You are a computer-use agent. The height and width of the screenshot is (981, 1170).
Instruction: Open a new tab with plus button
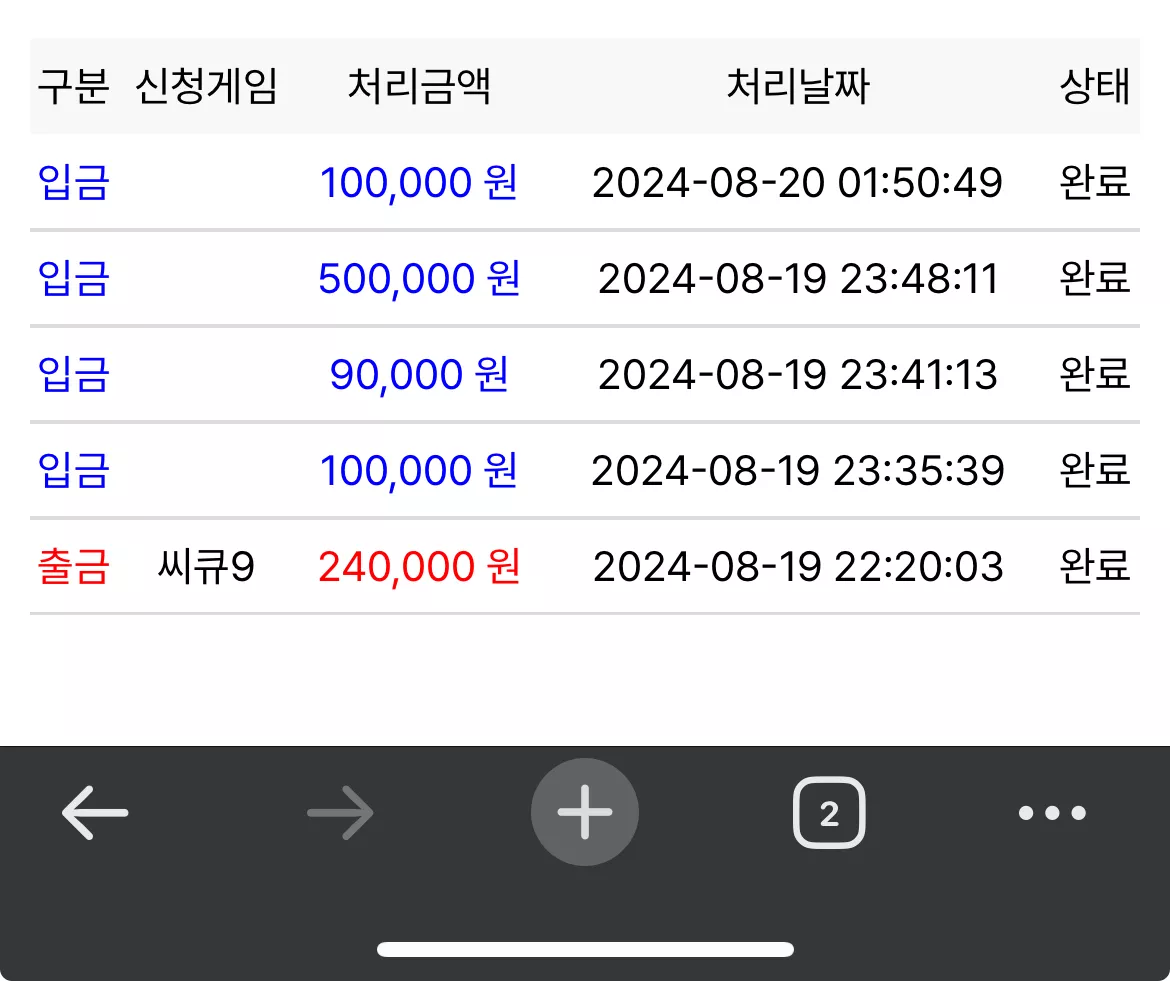[x=585, y=812]
